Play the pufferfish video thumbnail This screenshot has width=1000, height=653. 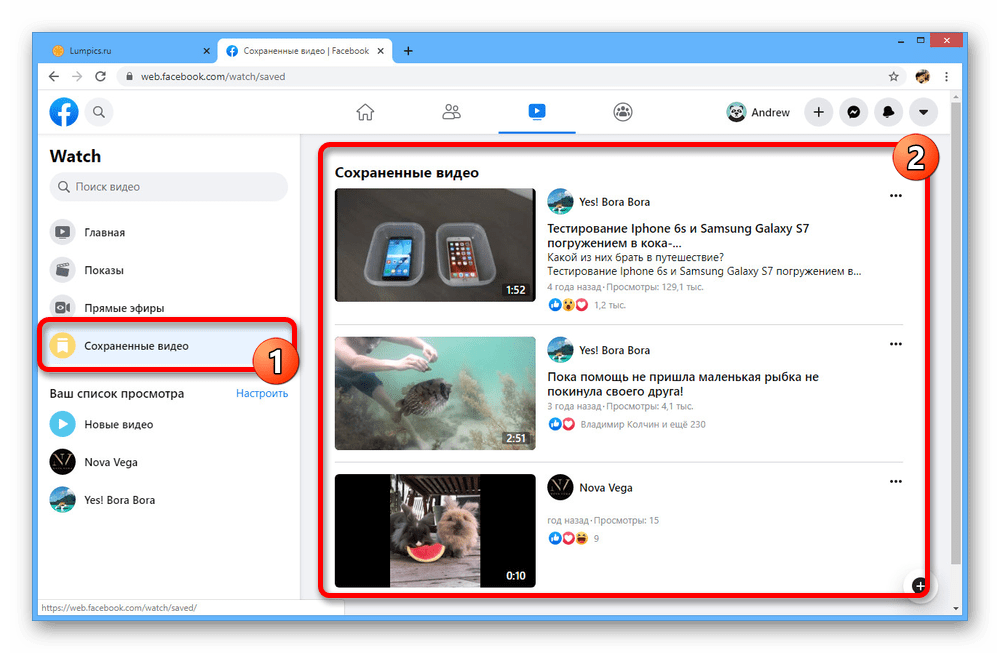[435, 393]
